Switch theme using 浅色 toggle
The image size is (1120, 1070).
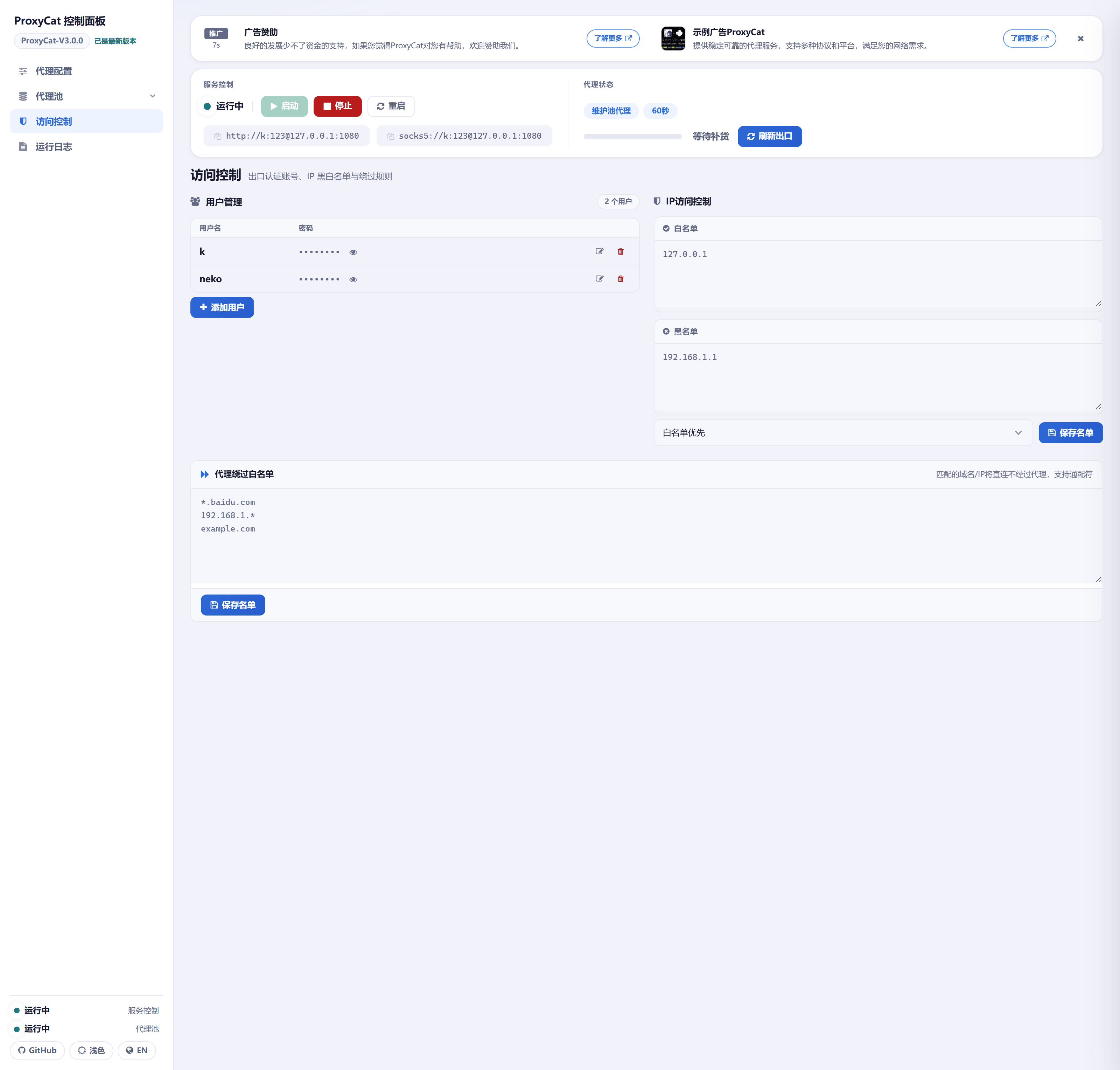(91, 1050)
